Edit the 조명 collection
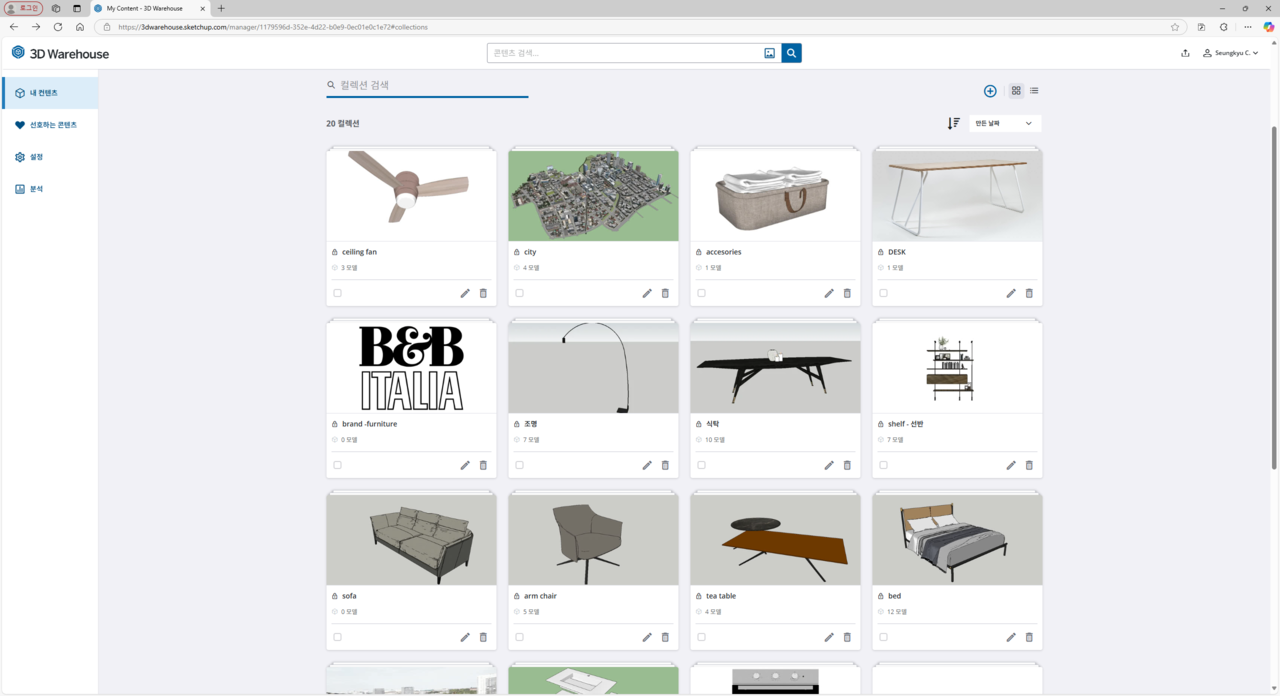The height and width of the screenshot is (696, 1280). click(647, 465)
